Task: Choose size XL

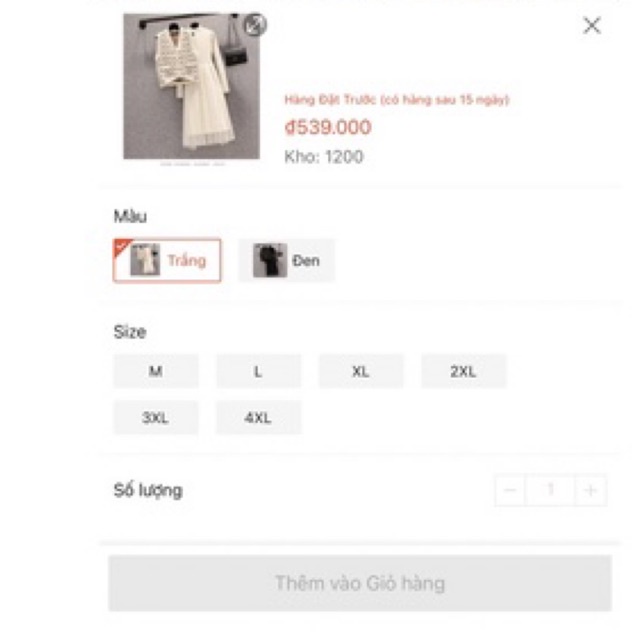Action: click(361, 371)
